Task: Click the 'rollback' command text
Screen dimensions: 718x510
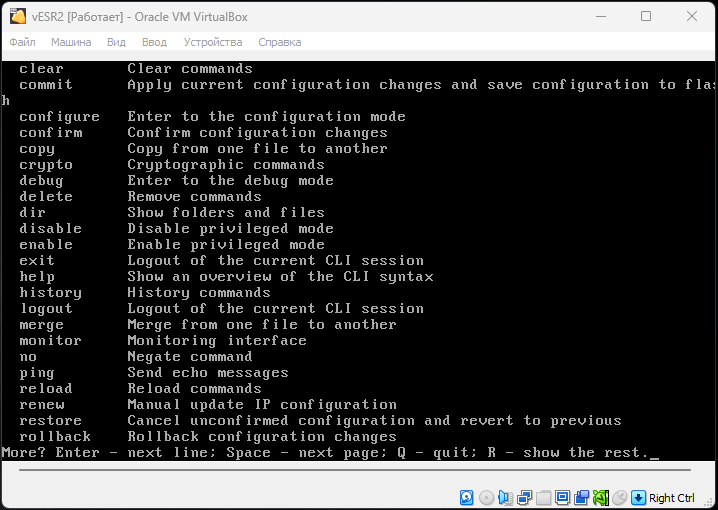Action: [55, 437]
